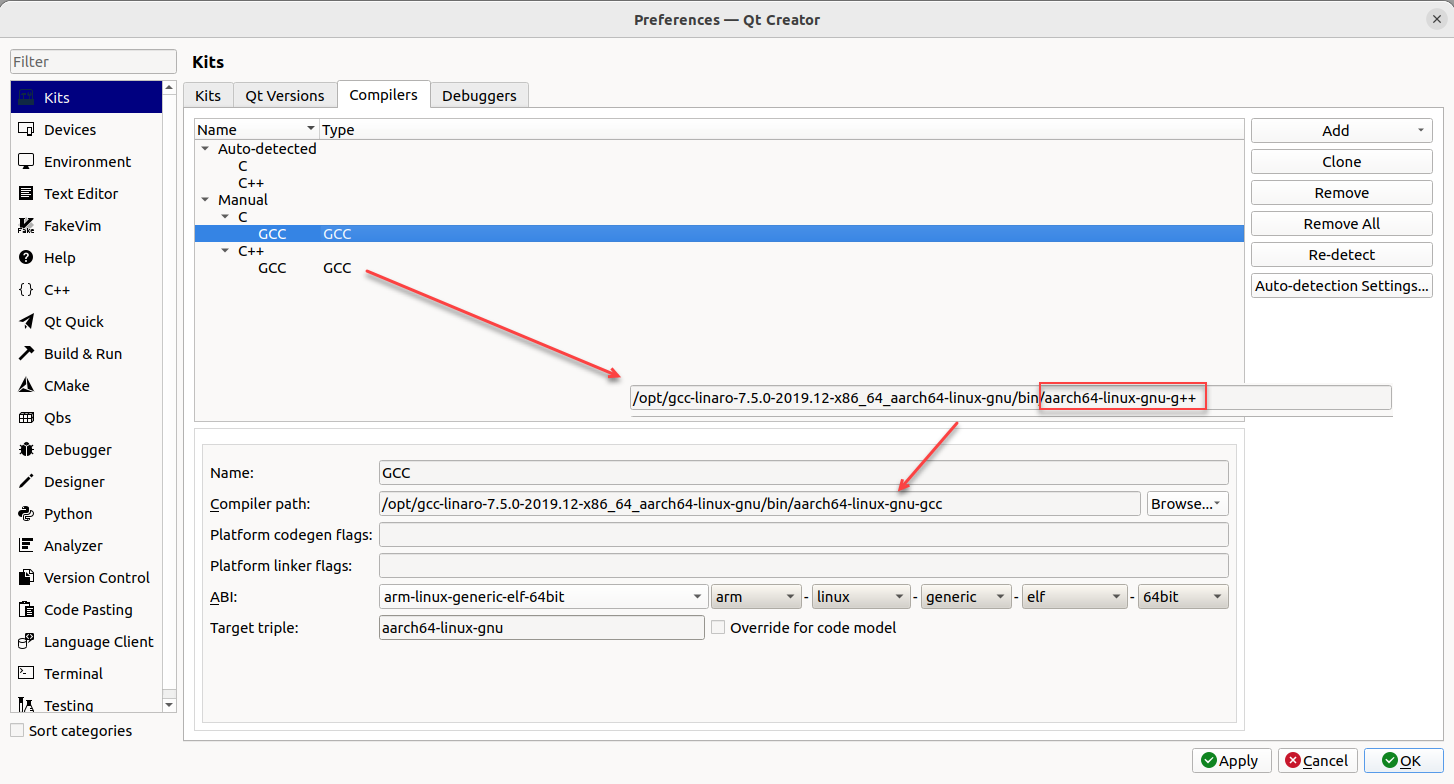
Task: Click the Apply button
Action: tap(1232, 761)
